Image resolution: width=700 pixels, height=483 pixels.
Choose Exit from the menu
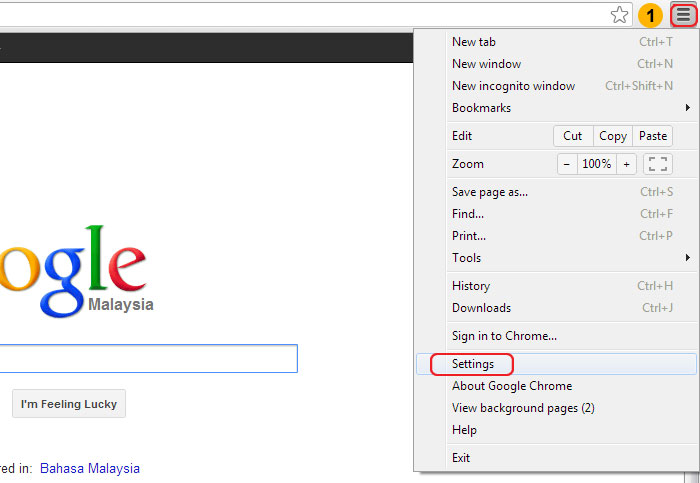pyautogui.click(x=556, y=458)
